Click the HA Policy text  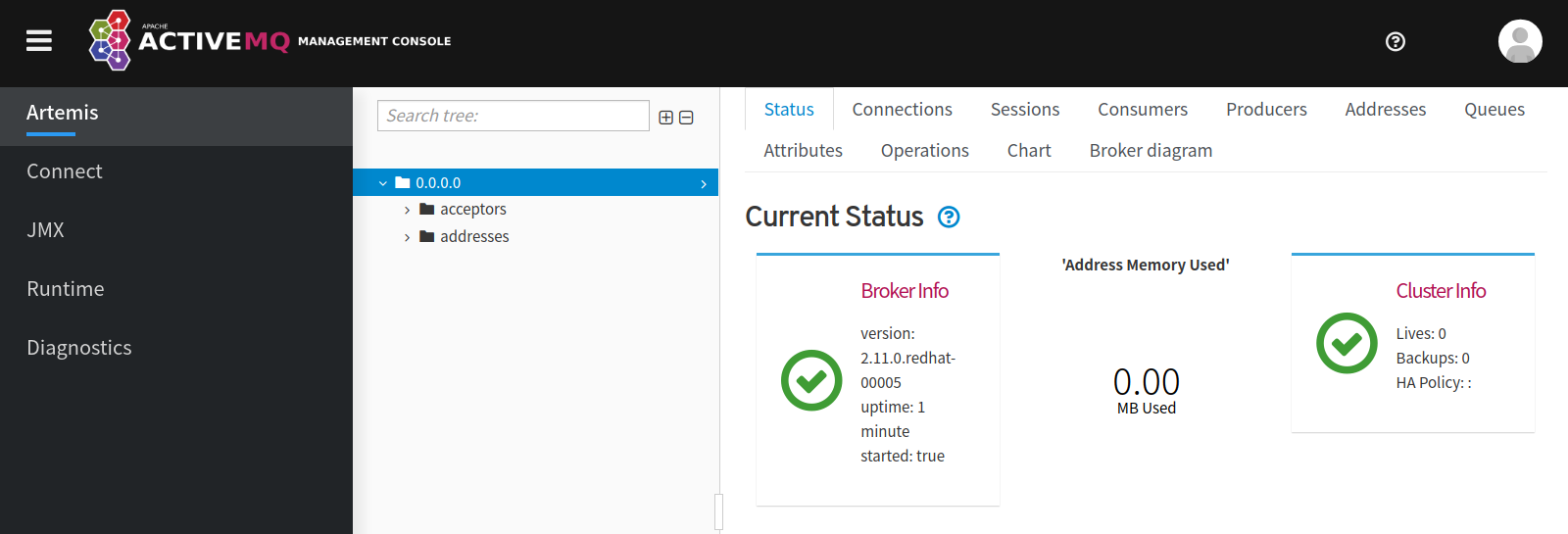coord(1434,383)
